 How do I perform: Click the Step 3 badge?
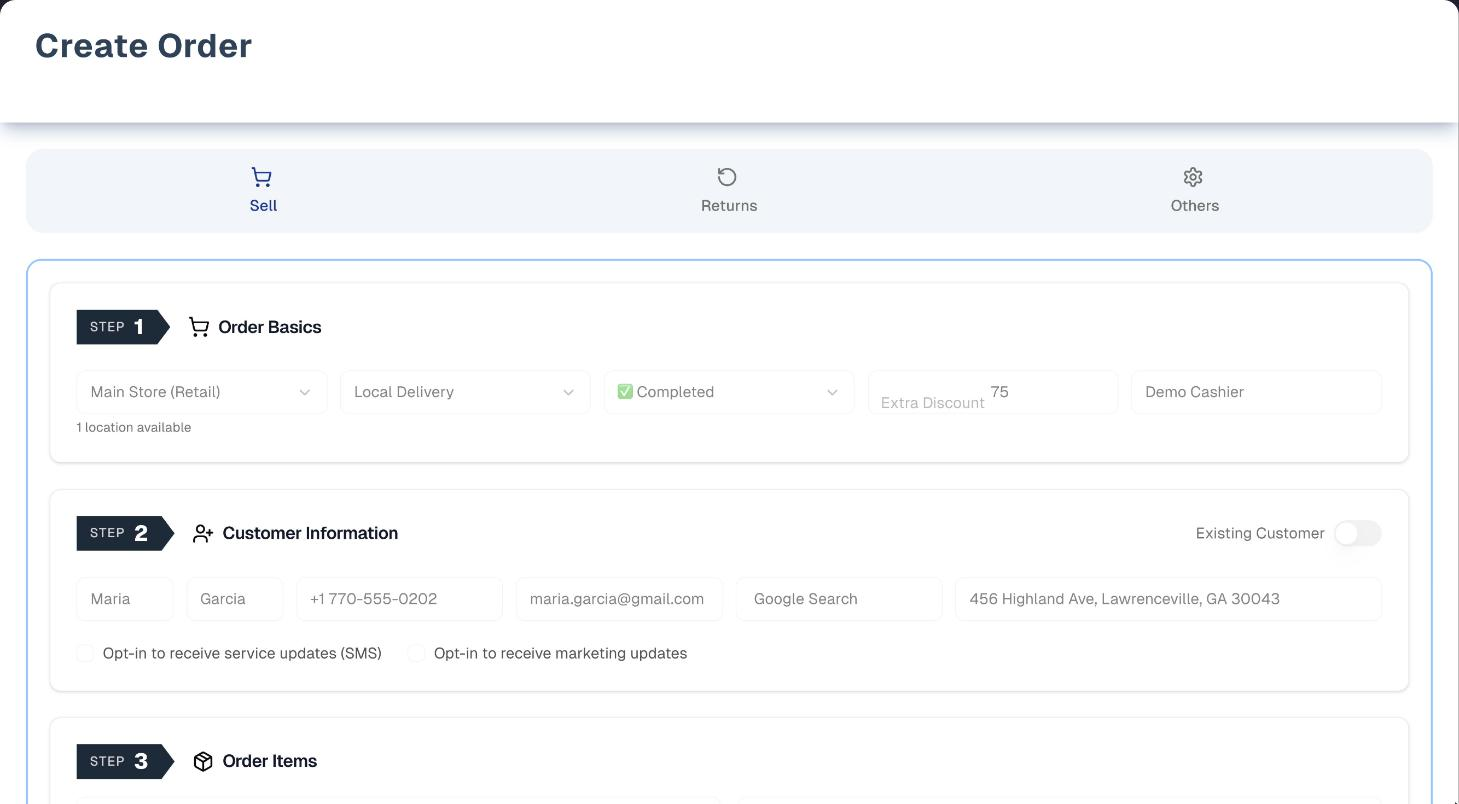pyautogui.click(x=125, y=762)
